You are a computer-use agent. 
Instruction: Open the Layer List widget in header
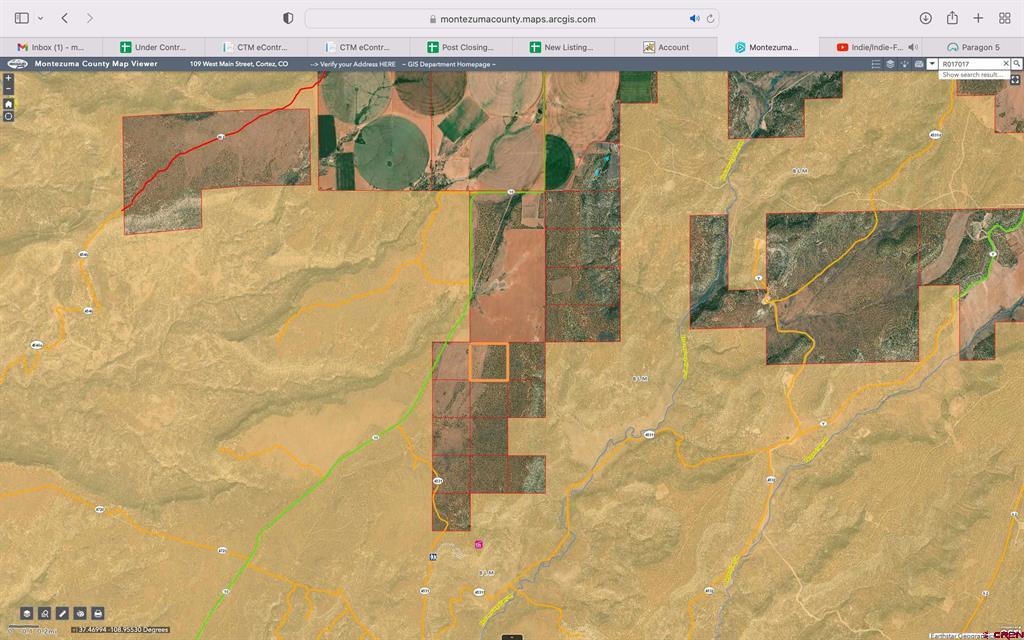click(x=890, y=64)
